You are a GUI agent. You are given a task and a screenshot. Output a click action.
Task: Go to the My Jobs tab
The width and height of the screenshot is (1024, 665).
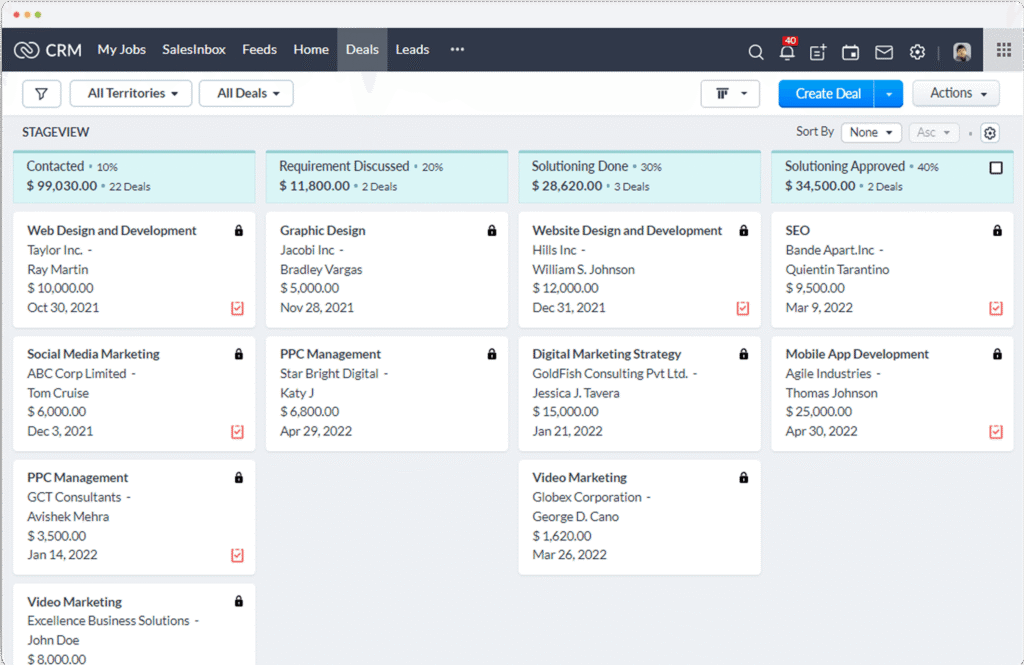(x=121, y=50)
